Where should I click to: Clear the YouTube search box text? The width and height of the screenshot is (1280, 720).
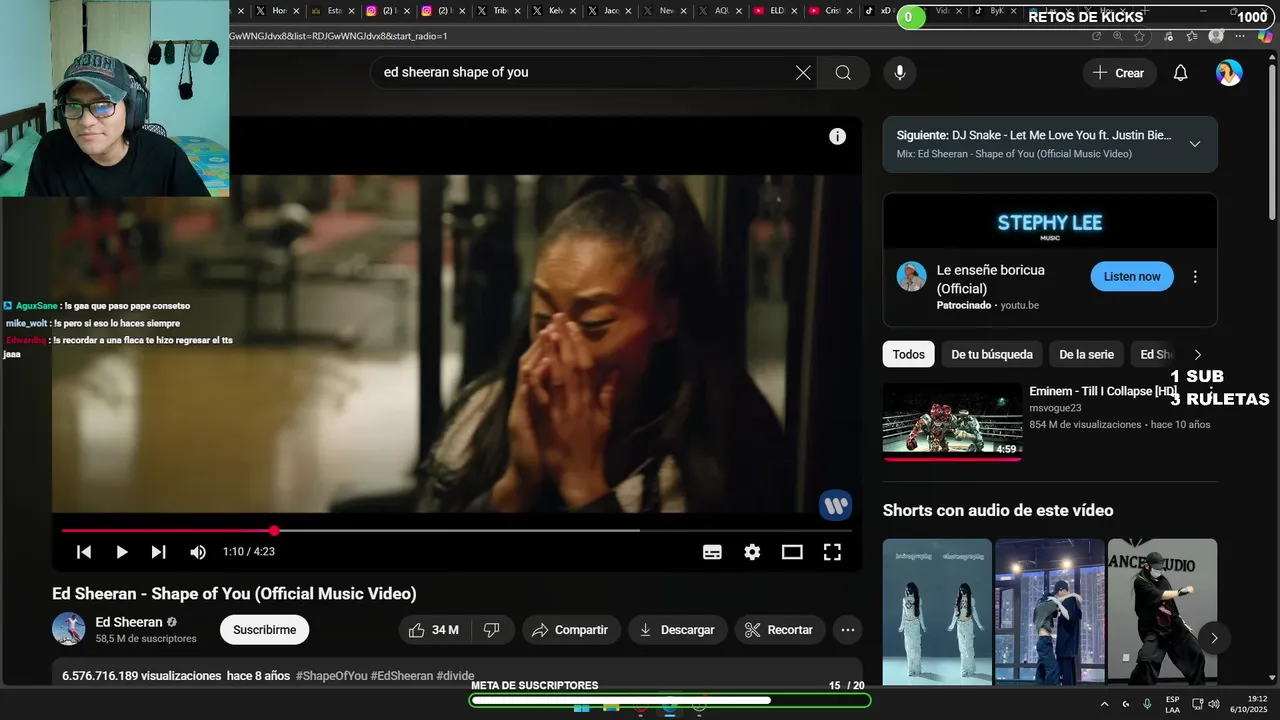pyautogui.click(x=803, y=73)
